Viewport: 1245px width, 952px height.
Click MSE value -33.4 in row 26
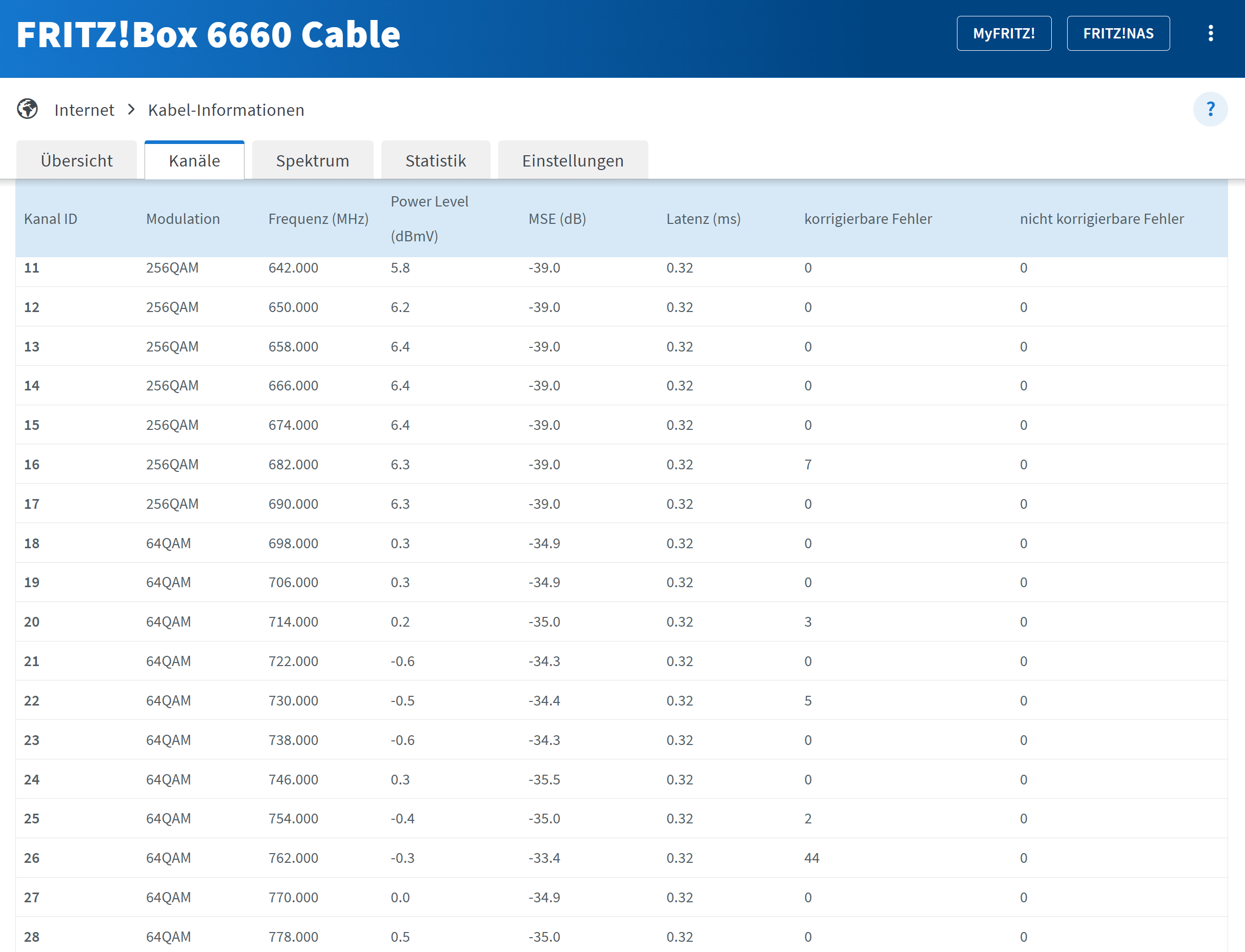pos(544,858)
